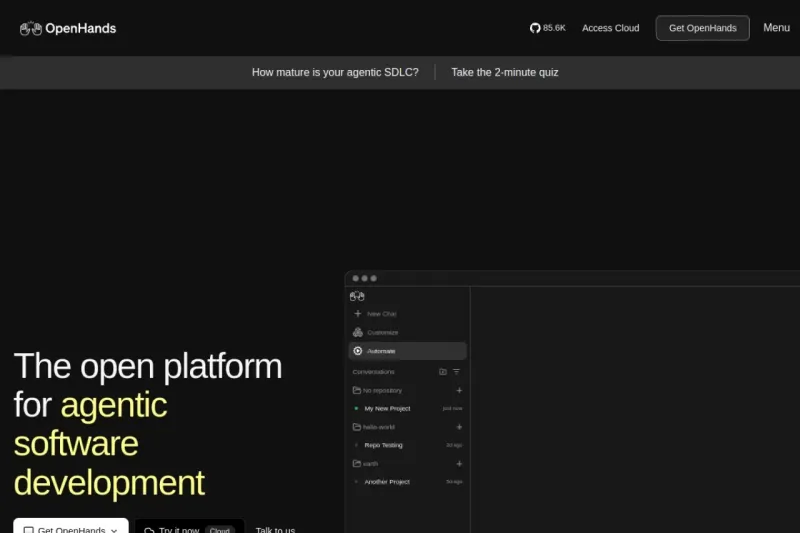Click the Try it now Cloud button
The height and width of the screenshot is (533, 800).
[189, 527]
